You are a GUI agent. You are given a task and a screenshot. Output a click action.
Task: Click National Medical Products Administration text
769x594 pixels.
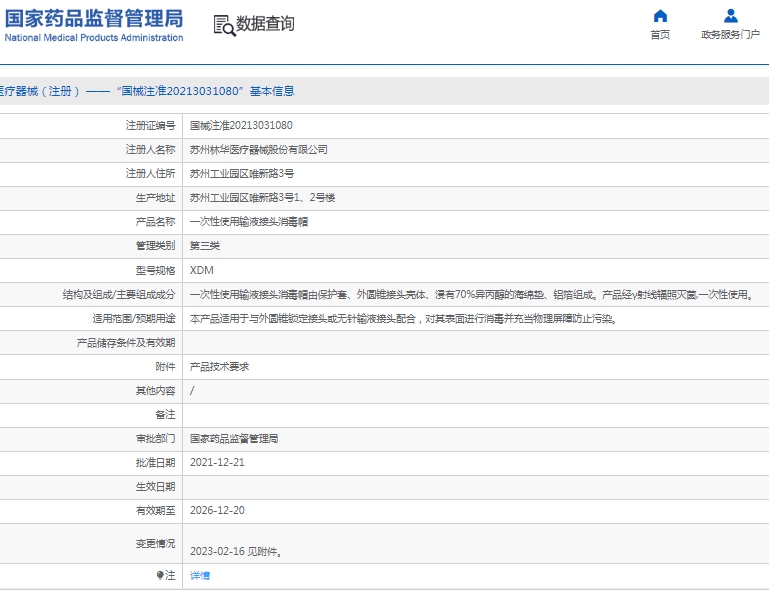(94, 38)
